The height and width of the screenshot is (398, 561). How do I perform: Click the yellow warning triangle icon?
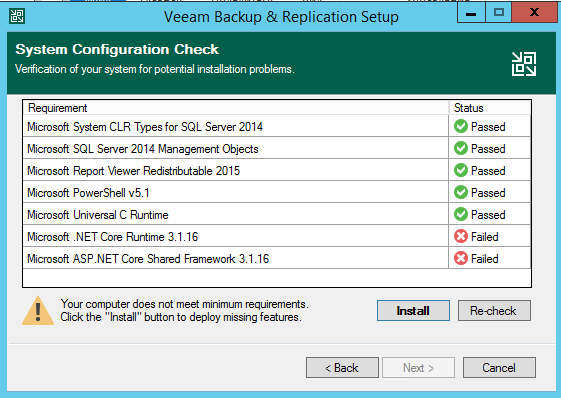click(x=38, y=311)
